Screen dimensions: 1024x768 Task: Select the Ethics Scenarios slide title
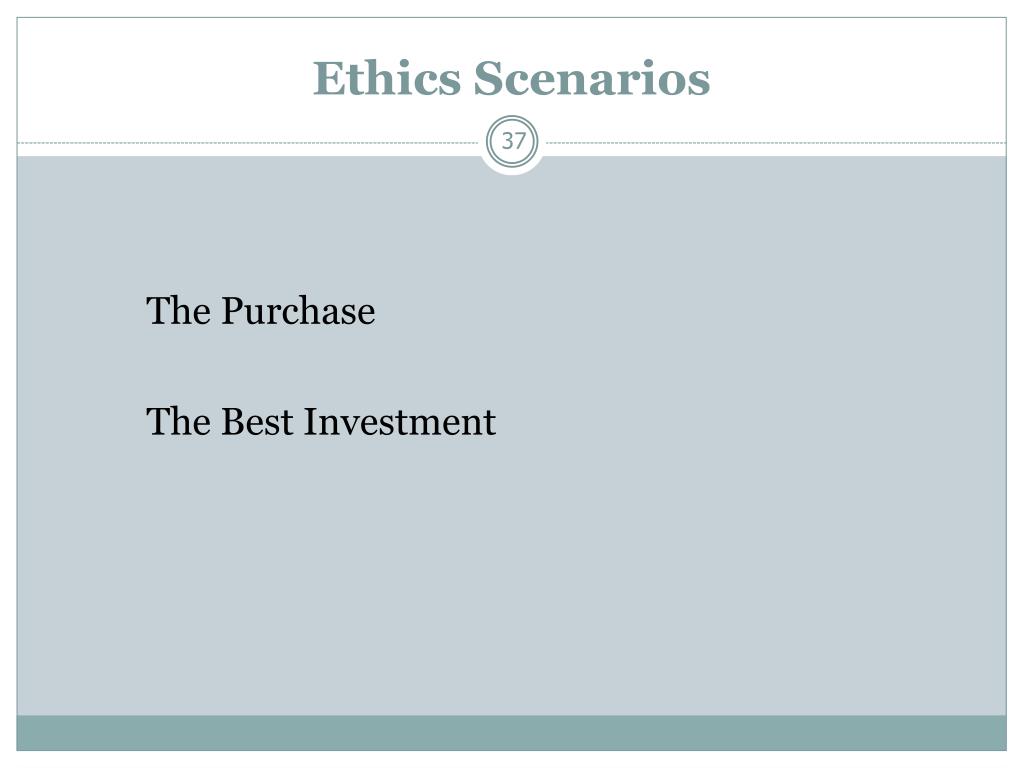point(511,78)
